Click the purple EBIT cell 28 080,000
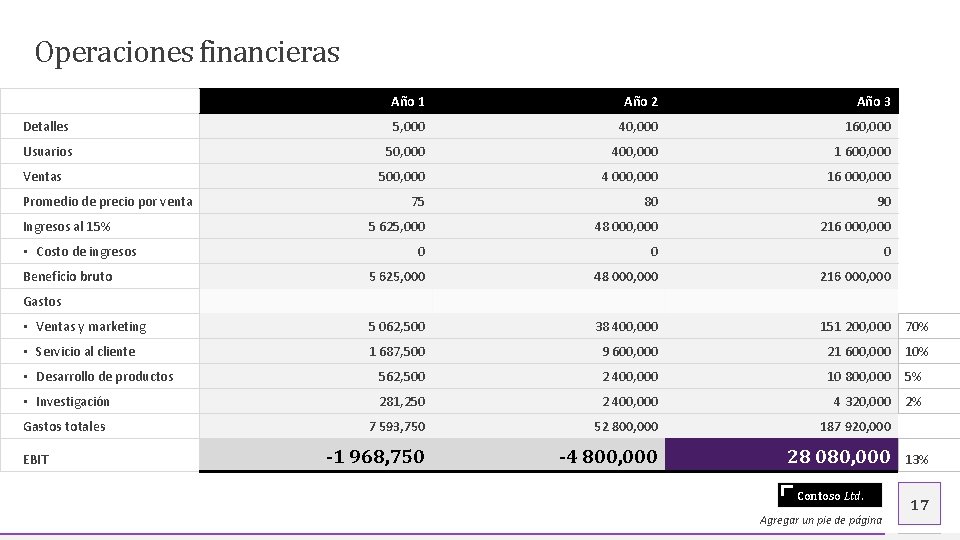 tap(838, 456)
